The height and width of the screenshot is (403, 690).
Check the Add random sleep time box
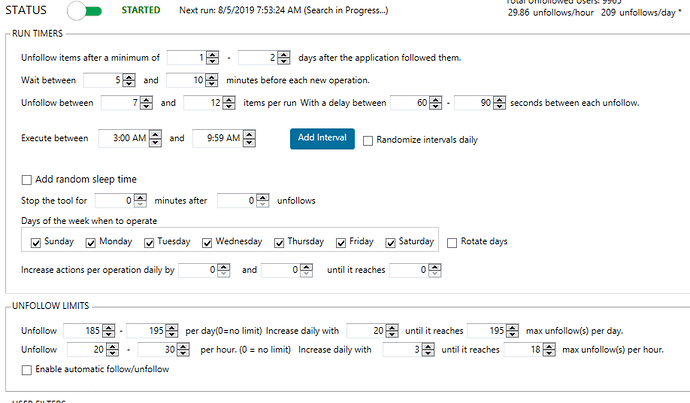pos(27,179)
